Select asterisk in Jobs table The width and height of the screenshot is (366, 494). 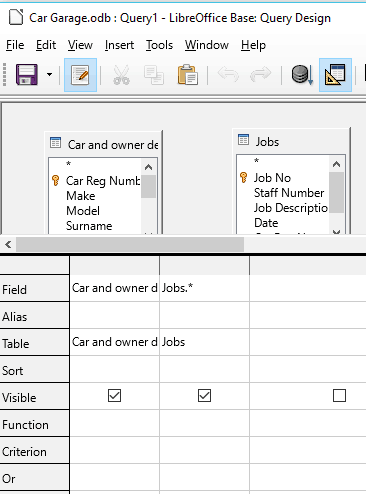click(x=256, y=161)
